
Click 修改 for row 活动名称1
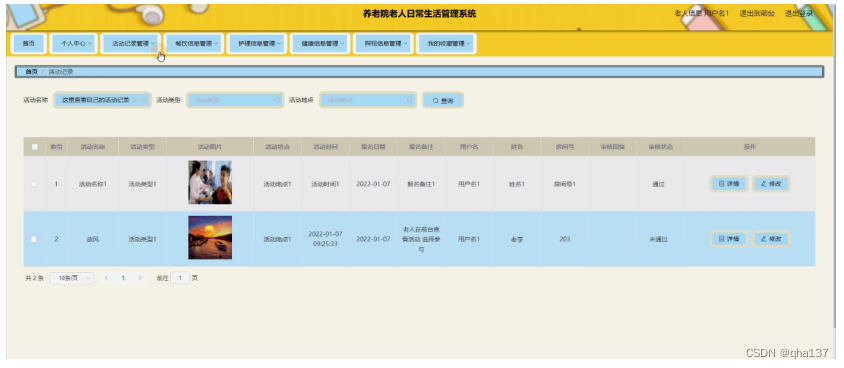pos(771,184)
